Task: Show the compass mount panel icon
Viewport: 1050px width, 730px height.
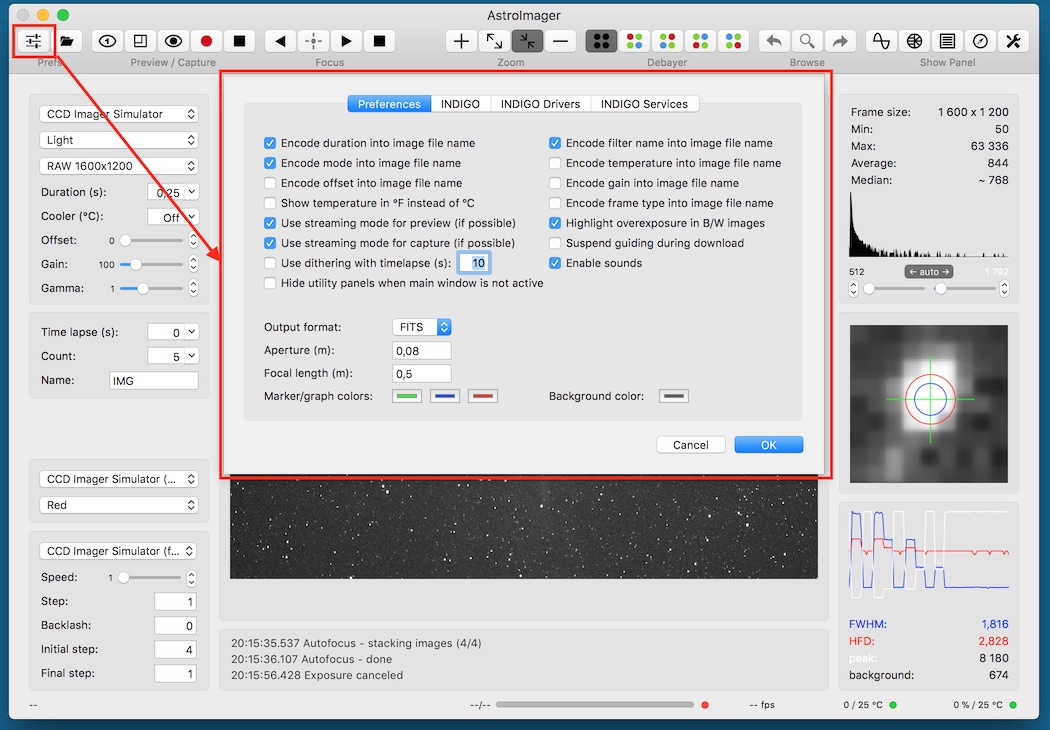Action: pyautogui.click(x=980, y=42)
